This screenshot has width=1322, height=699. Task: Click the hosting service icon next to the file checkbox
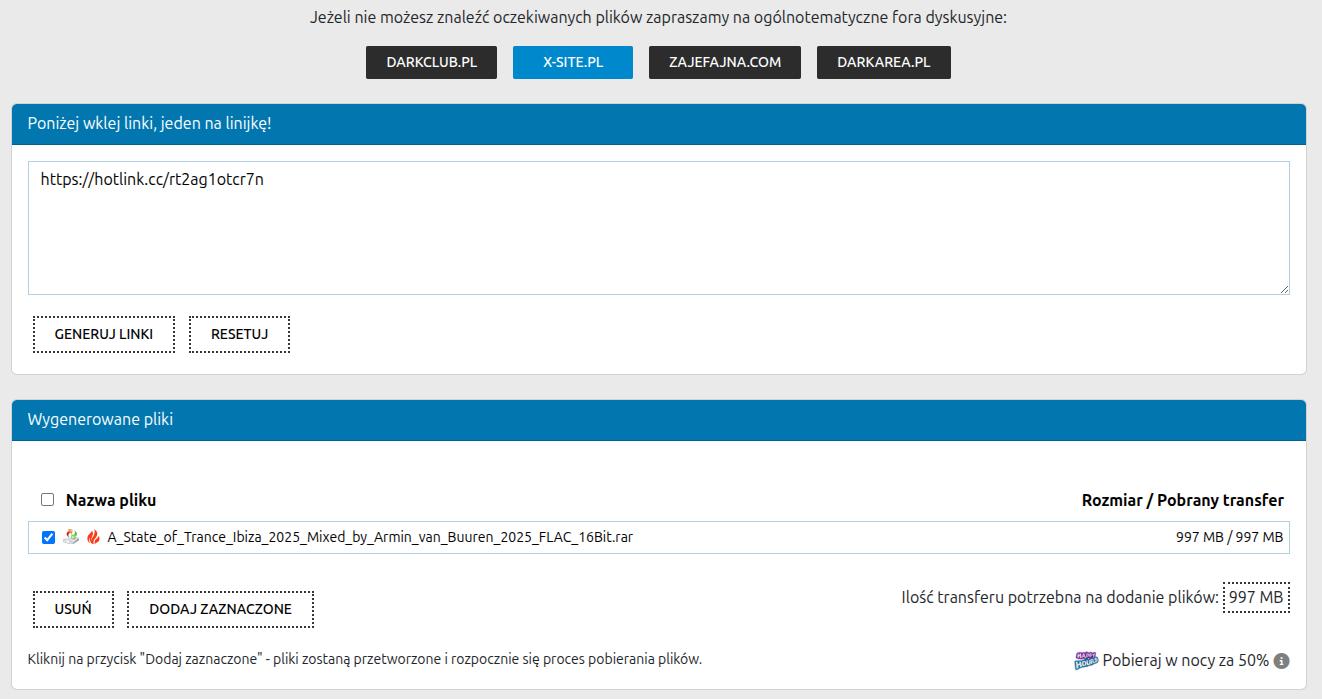pyautogui.click(x=71, y=537)
